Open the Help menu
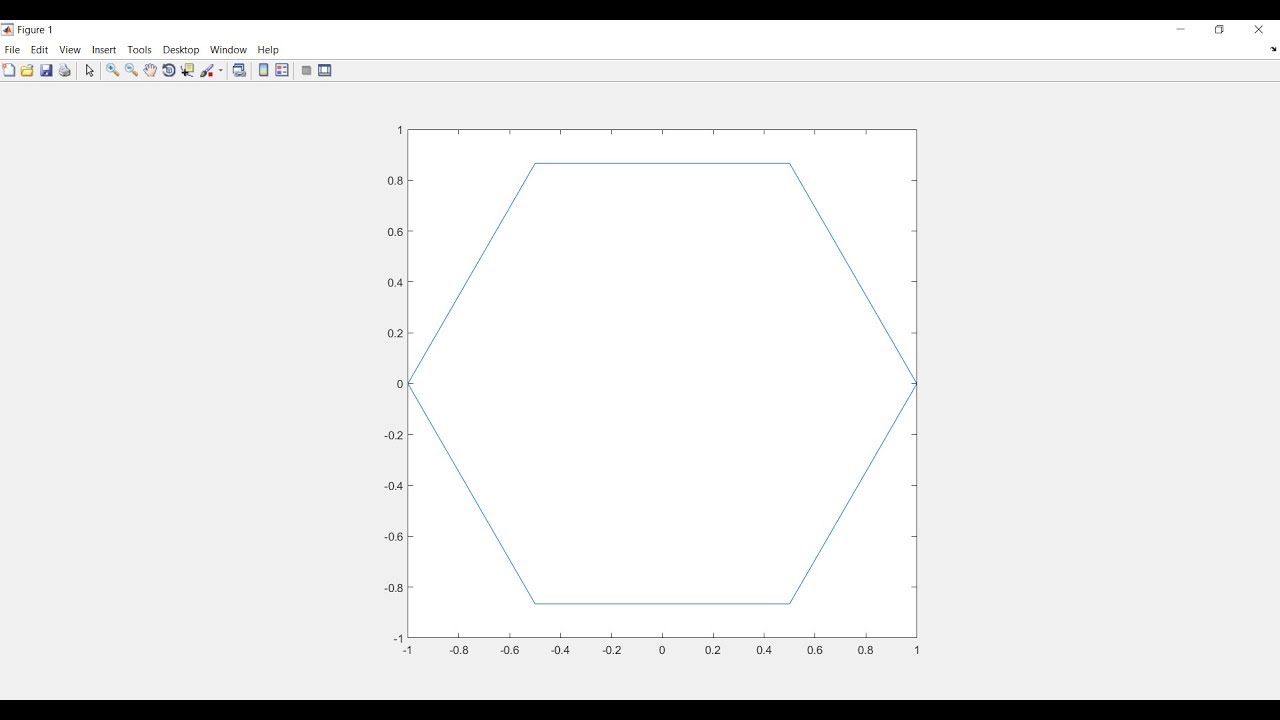 (268, 50)
